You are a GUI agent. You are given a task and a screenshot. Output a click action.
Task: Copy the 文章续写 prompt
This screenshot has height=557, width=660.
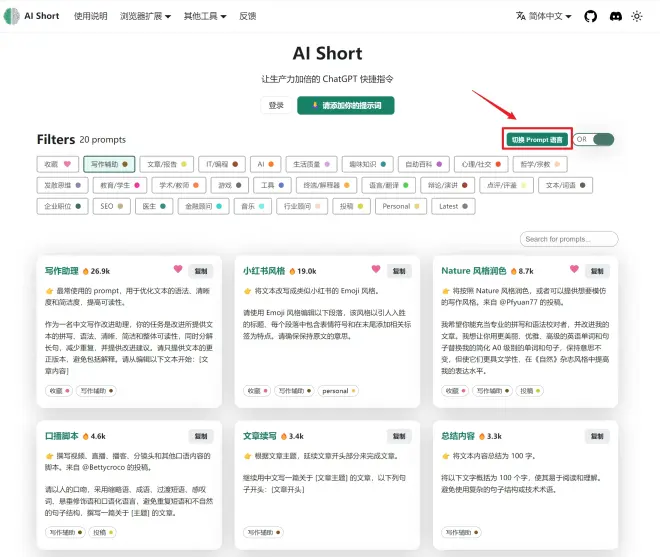399,436
